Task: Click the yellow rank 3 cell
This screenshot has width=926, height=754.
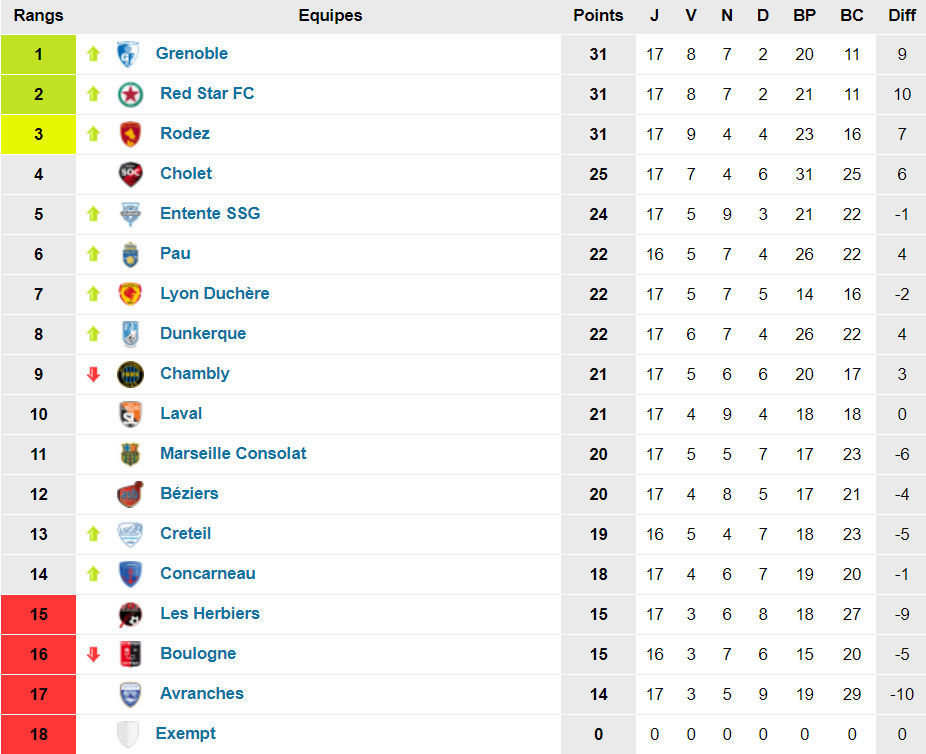Action: (x=39, y=134)
